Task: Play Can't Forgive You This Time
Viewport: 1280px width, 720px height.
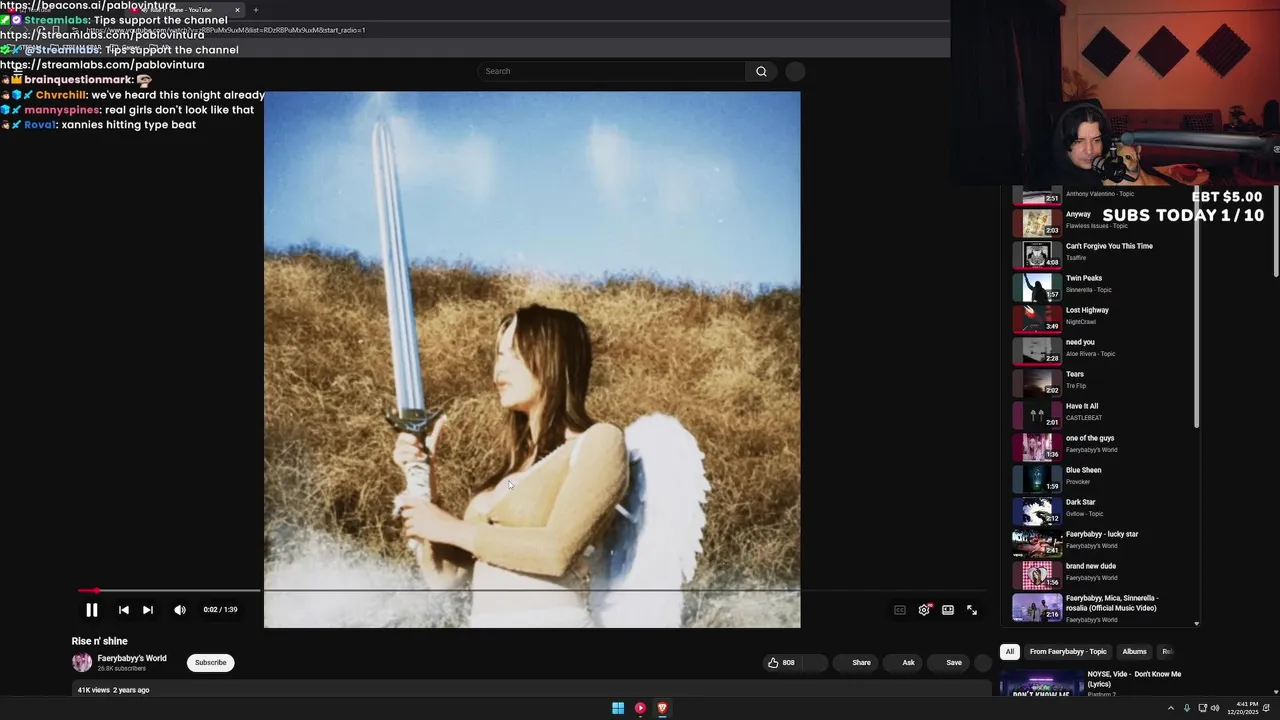Action: [1101, 254]
